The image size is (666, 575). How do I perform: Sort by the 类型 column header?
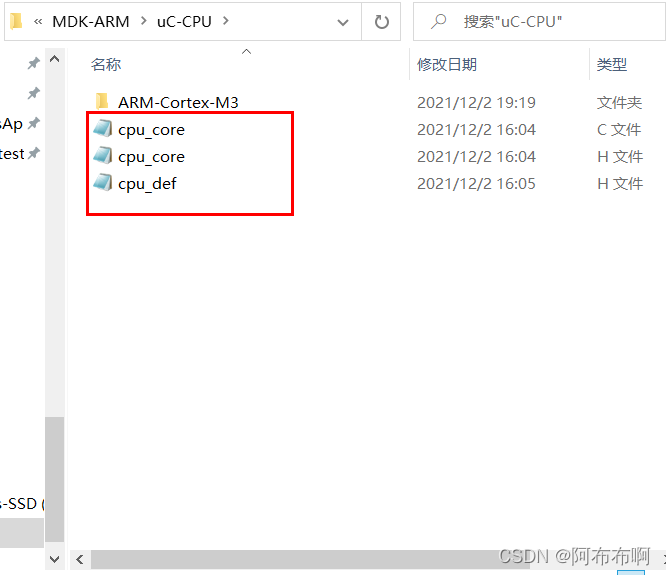612,65
